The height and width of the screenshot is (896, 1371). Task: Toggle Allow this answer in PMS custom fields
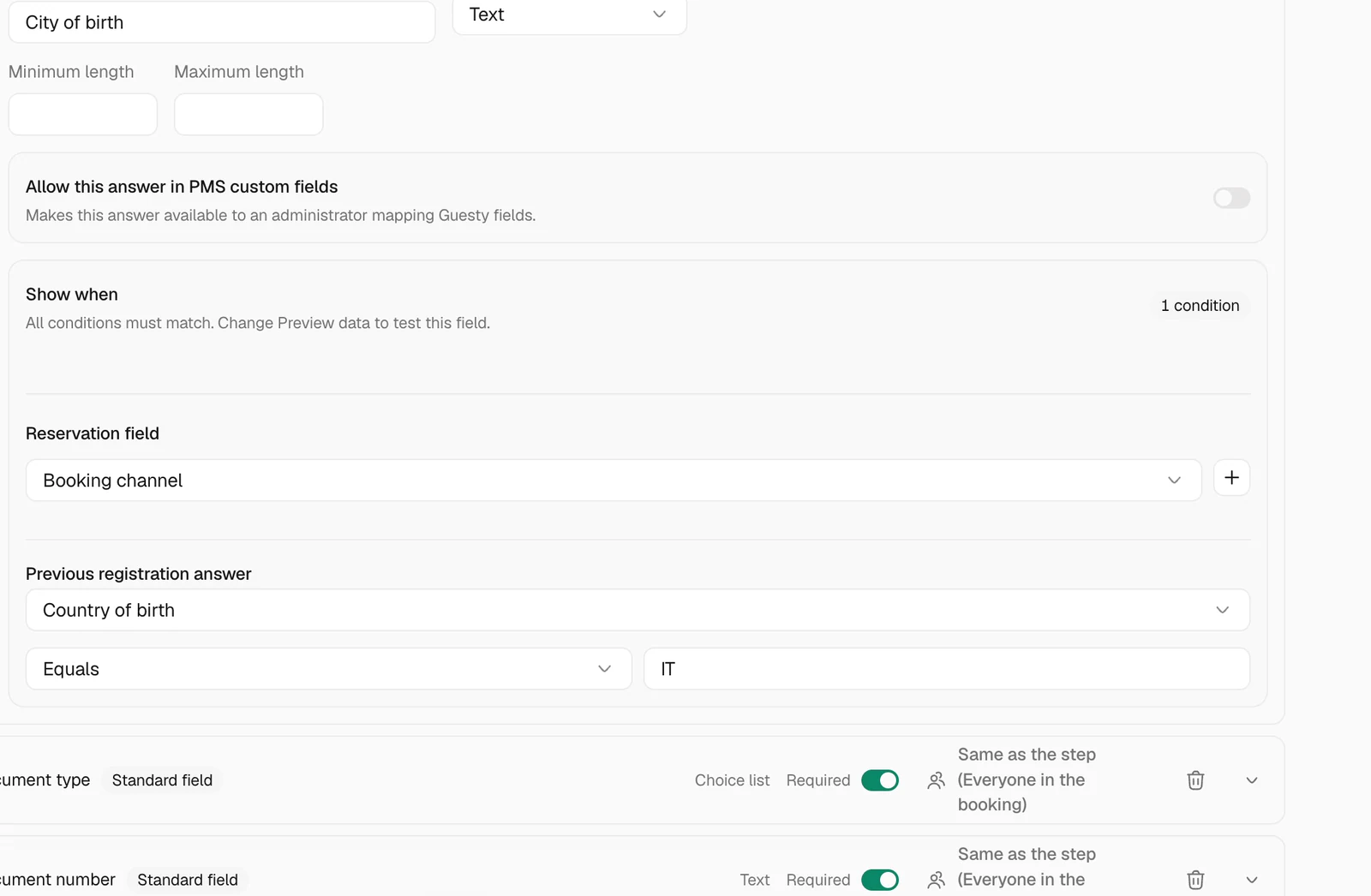1231,198
